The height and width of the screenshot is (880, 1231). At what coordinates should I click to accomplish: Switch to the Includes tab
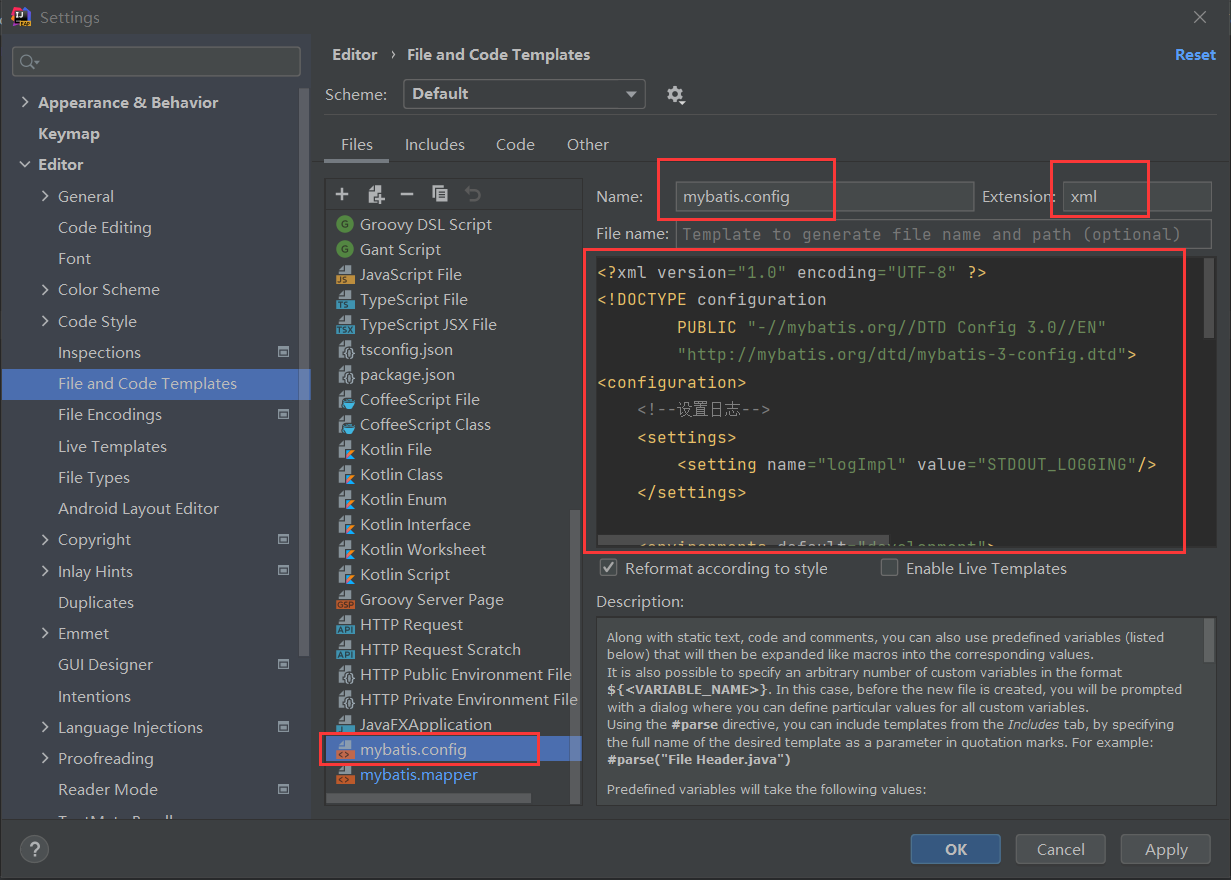click(434, 145)
